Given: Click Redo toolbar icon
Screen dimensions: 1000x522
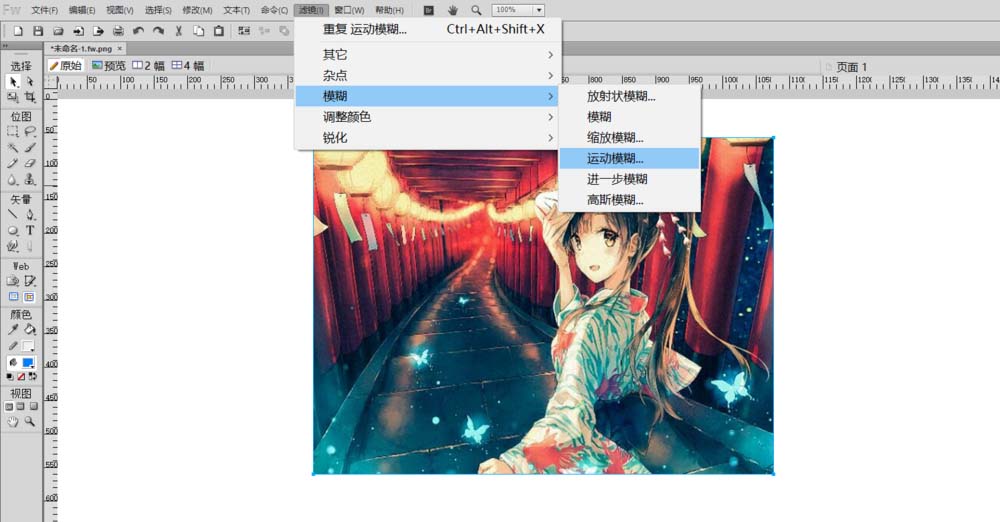Looking at the screenshot, I should click(158, 31).
